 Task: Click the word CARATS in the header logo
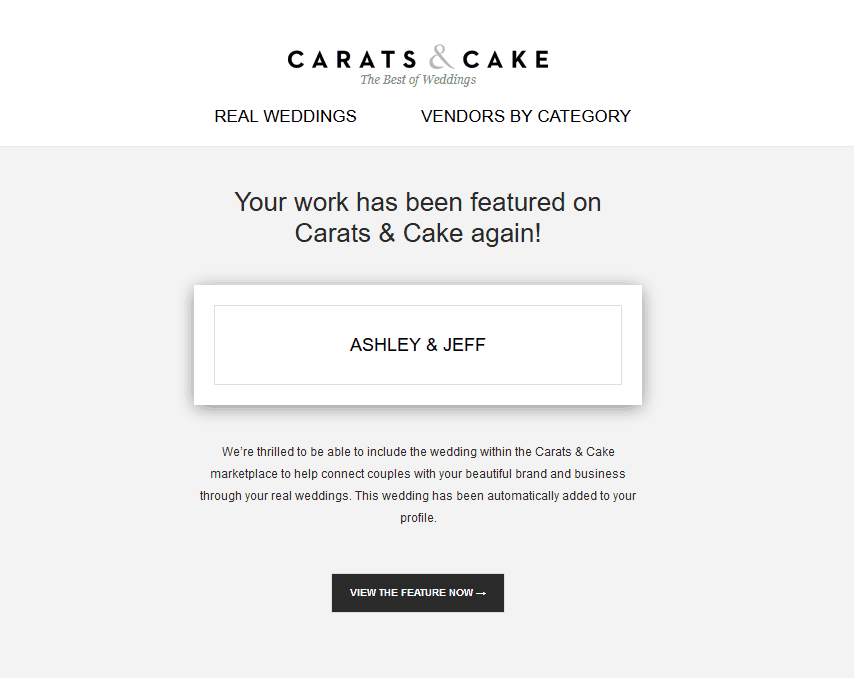click(x=352, y=59)
